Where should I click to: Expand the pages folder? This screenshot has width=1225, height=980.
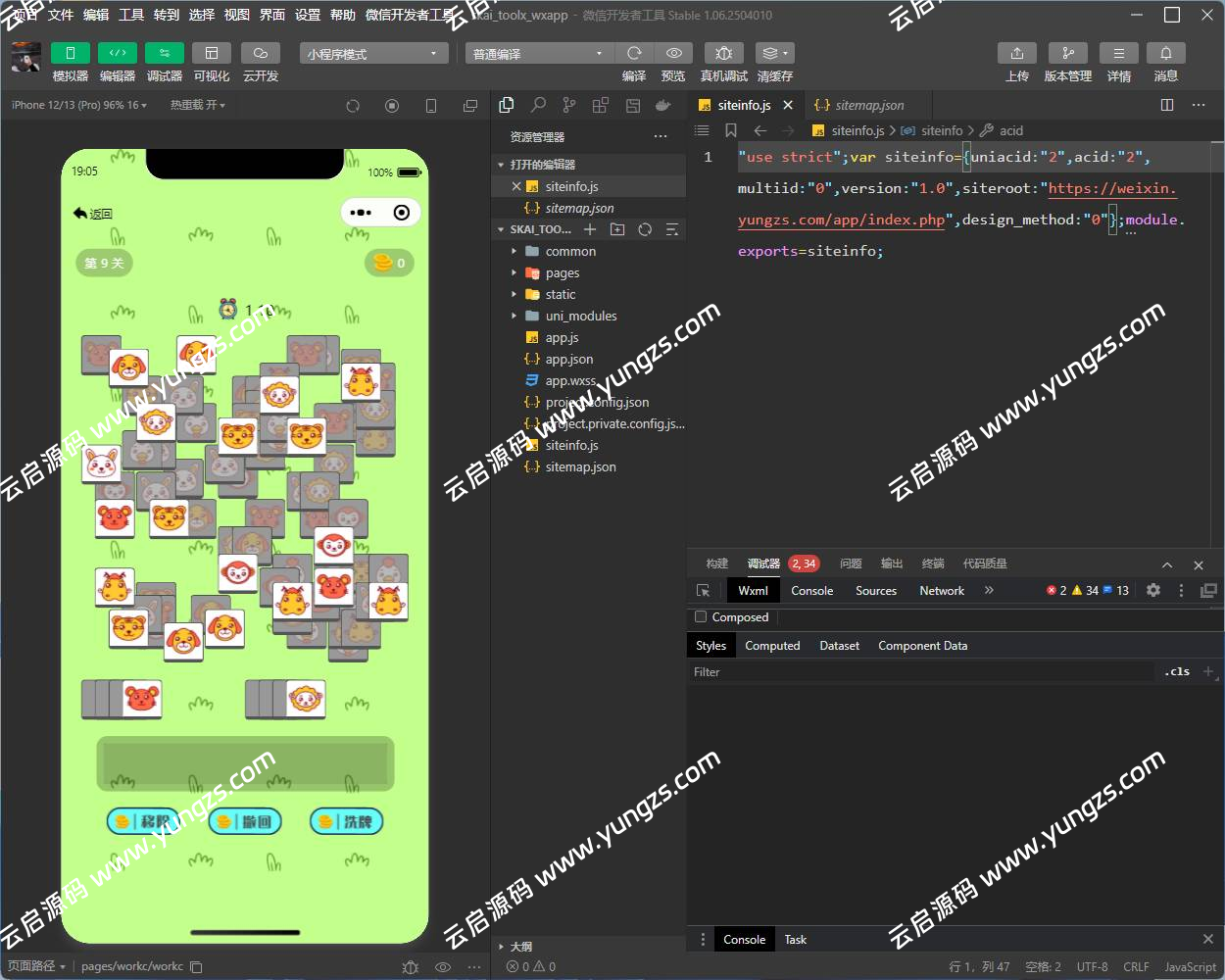562,273
